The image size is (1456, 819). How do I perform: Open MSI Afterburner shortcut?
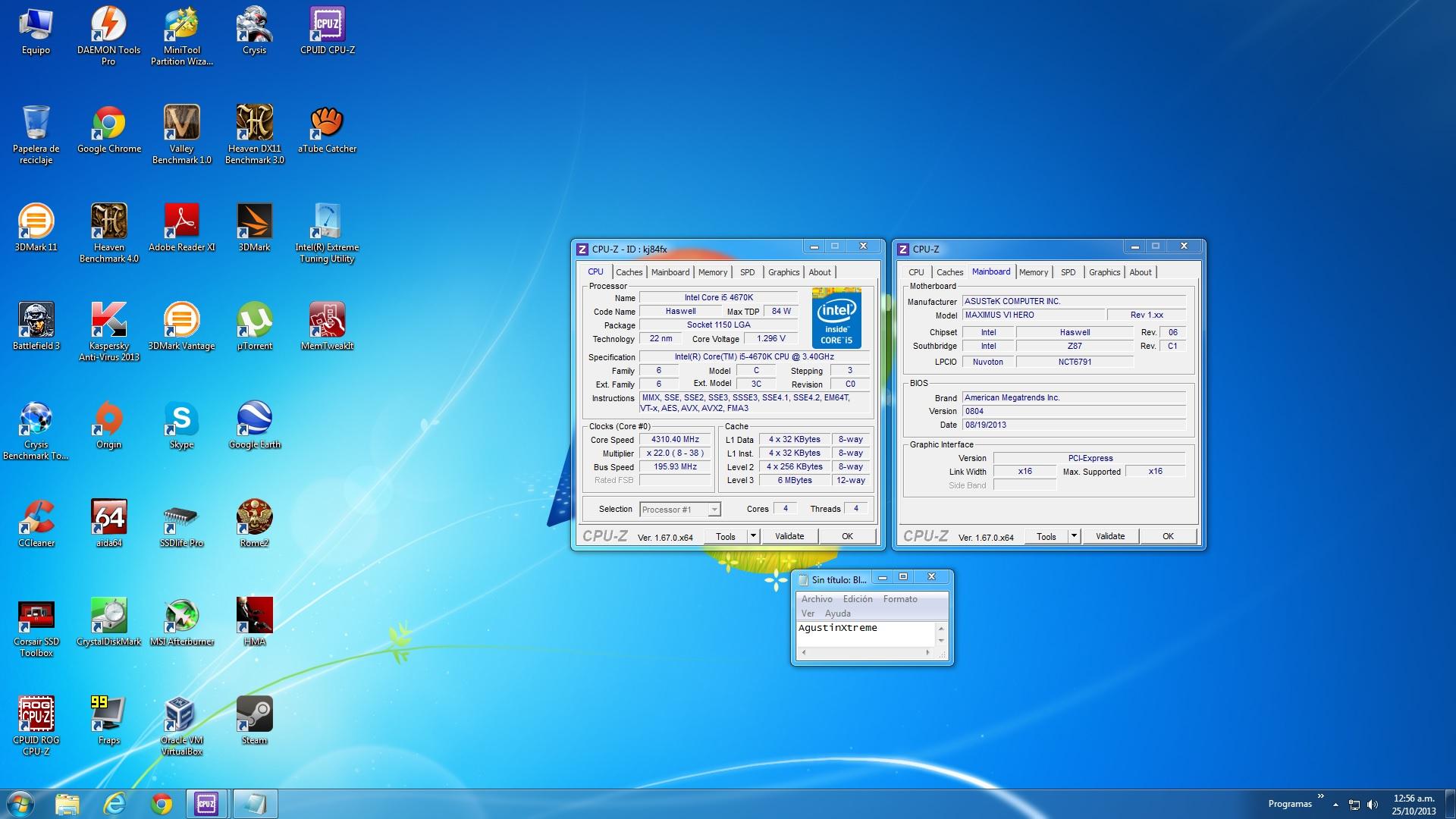click(x=181, y=623)
